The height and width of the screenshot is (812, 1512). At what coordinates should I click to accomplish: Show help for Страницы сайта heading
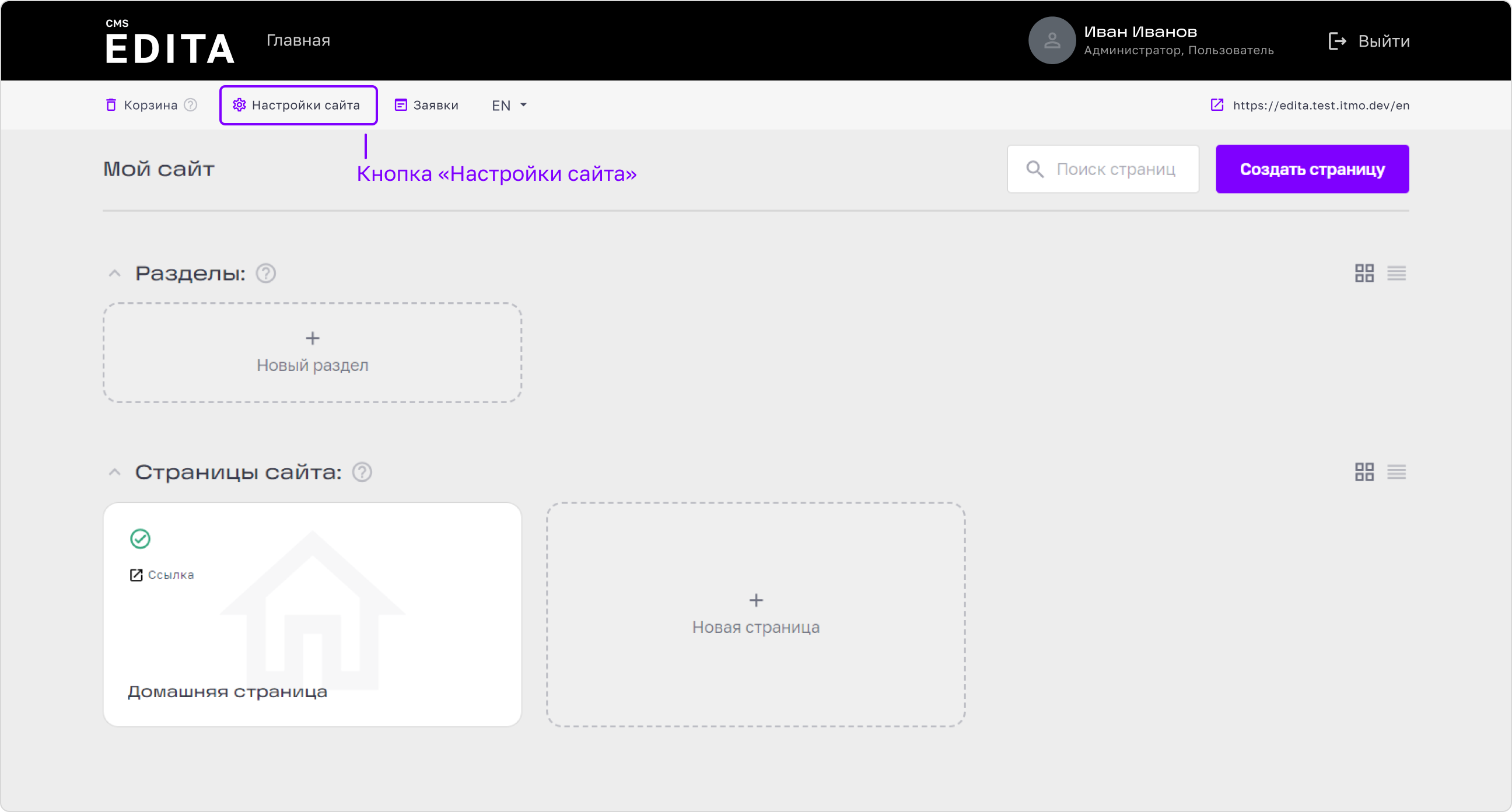pos(362,472)
